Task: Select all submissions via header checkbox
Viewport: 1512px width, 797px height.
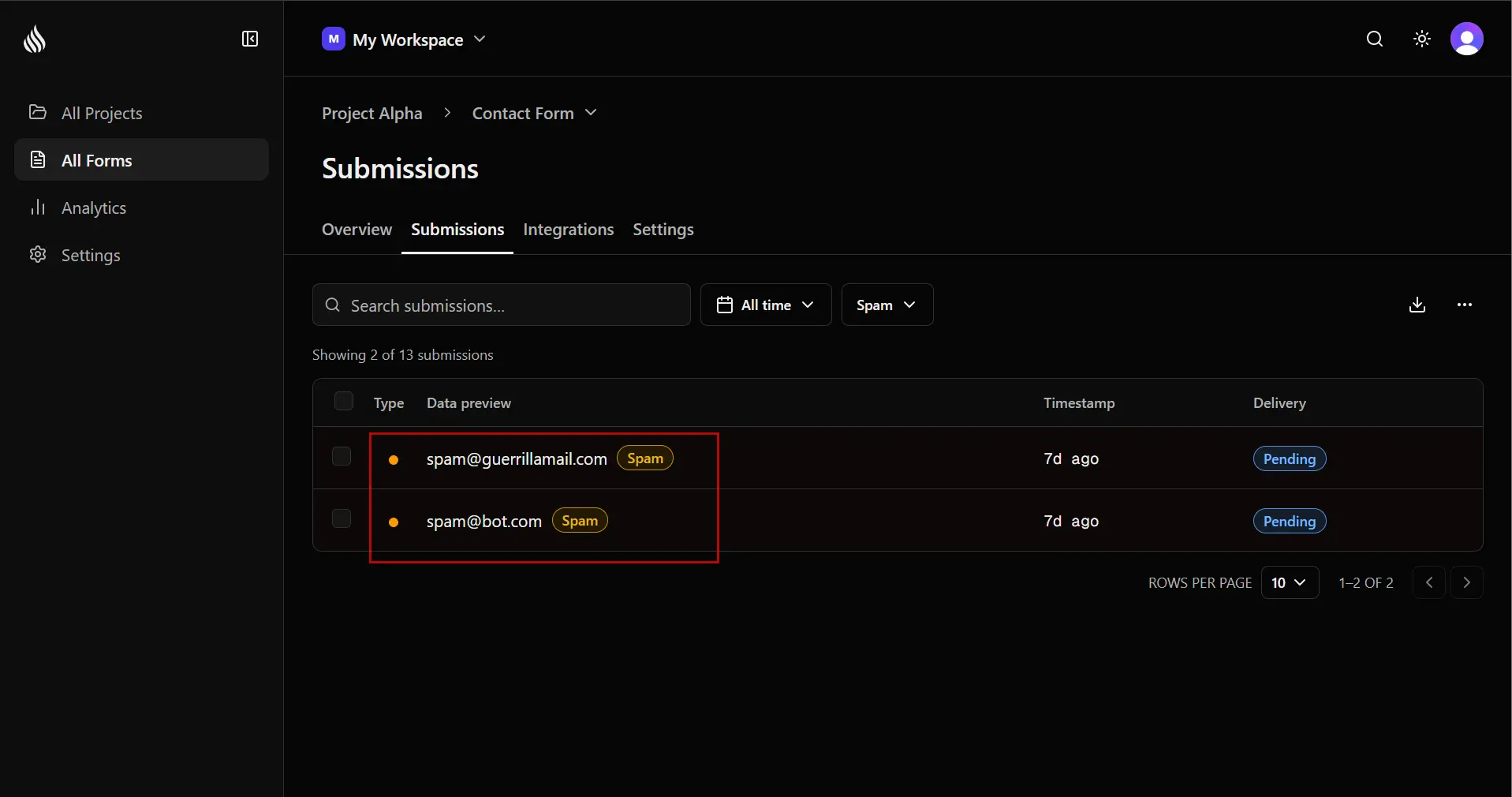Action: coord(344,401)
